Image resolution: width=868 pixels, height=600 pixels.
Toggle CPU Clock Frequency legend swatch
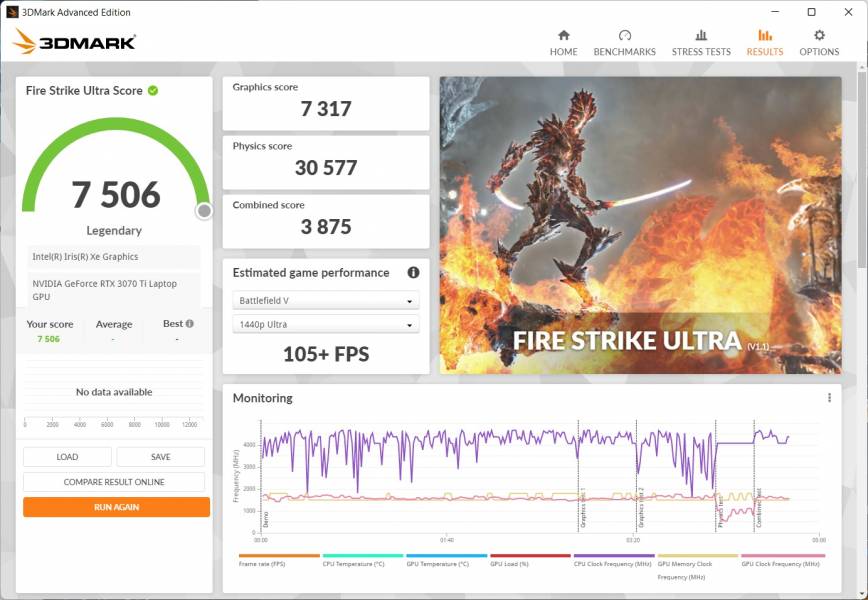(x=614, y=555)
